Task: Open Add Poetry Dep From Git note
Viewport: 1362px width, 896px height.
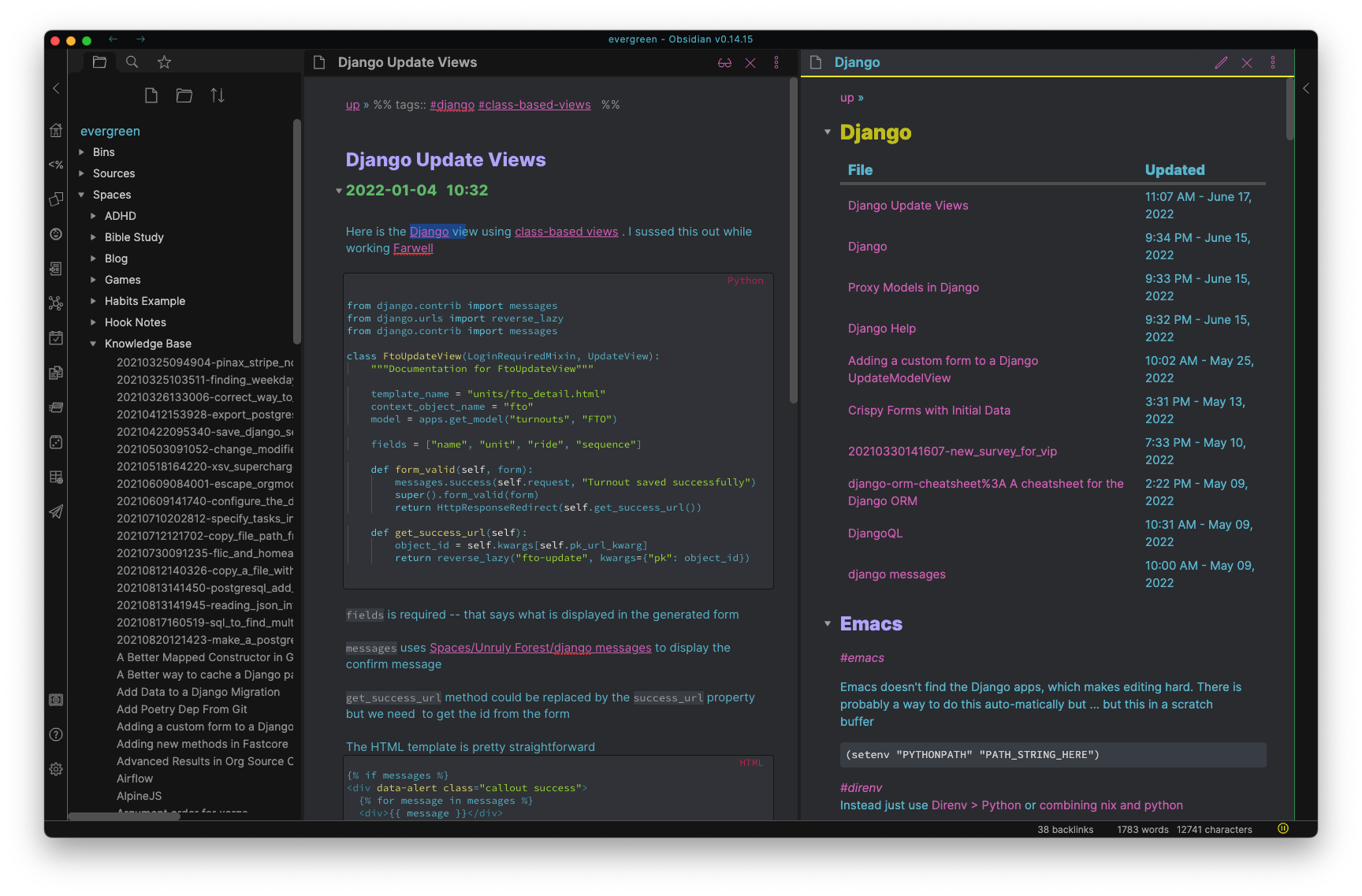Action: (x=181, y=709)
